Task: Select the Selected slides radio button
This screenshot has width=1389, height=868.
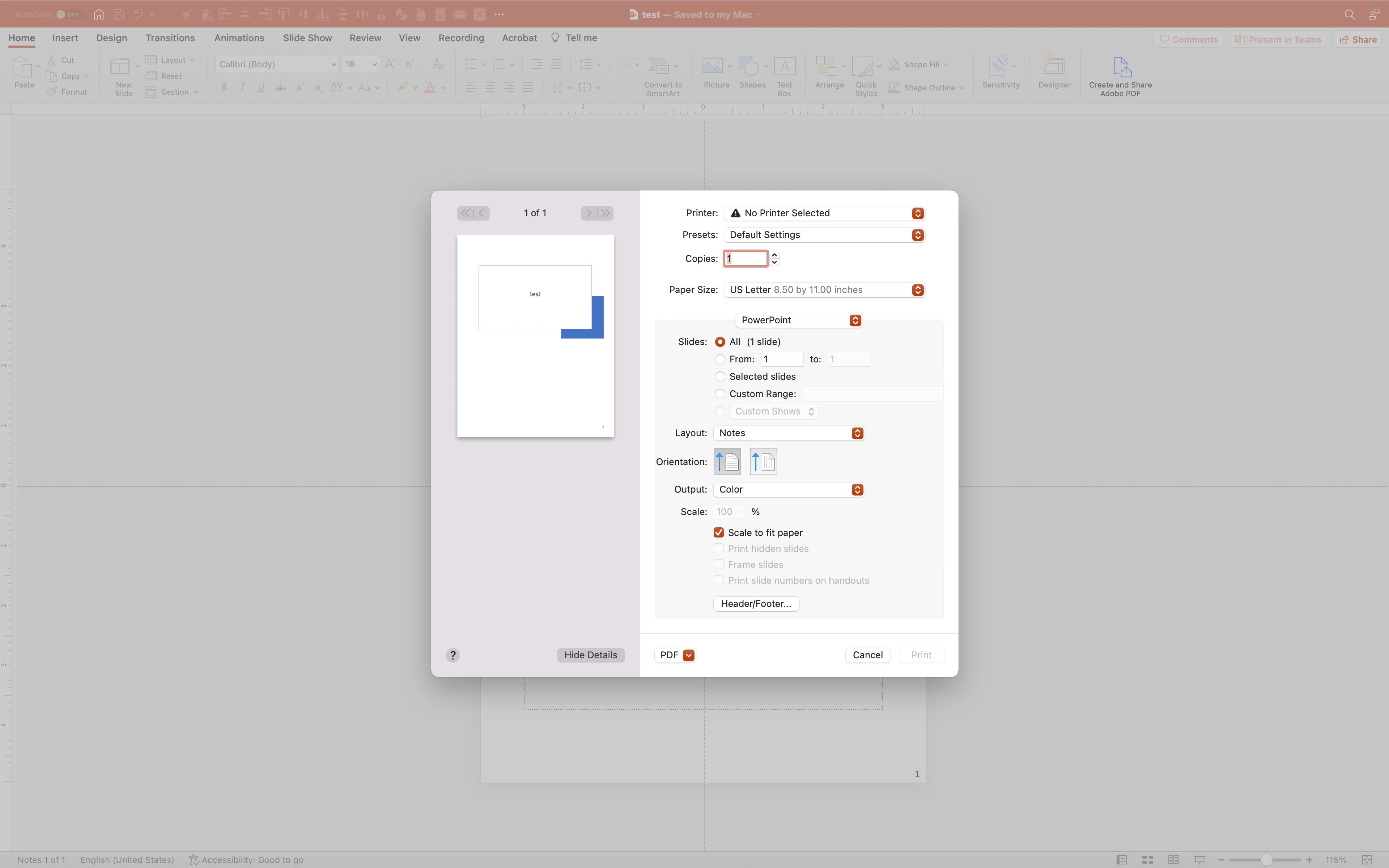Action: 720,376
